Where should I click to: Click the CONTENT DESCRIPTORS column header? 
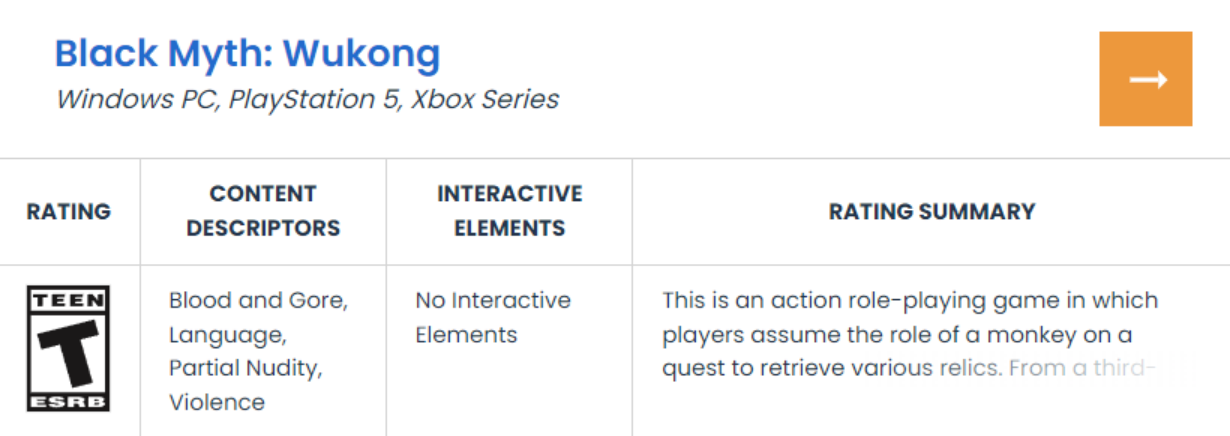[x=263, y=211]
